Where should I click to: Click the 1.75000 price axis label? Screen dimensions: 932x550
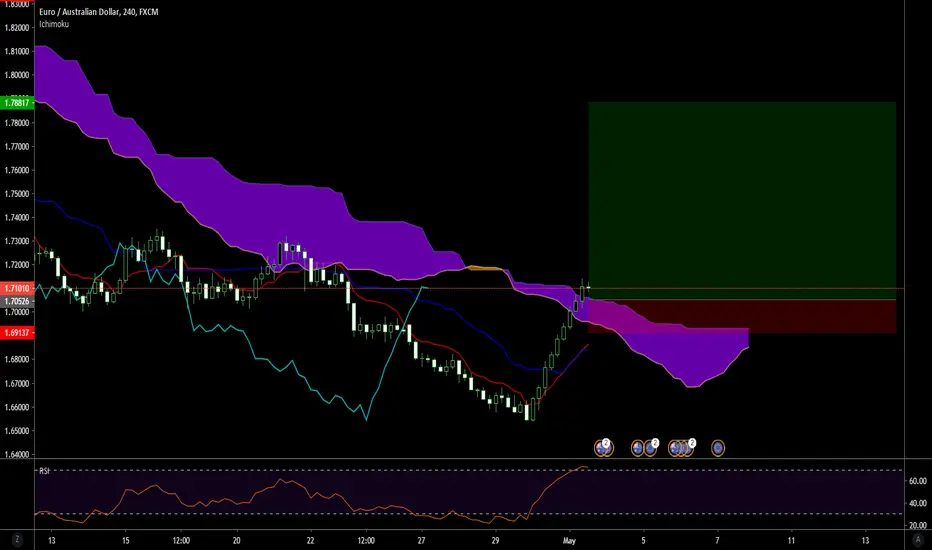(17, 194)
